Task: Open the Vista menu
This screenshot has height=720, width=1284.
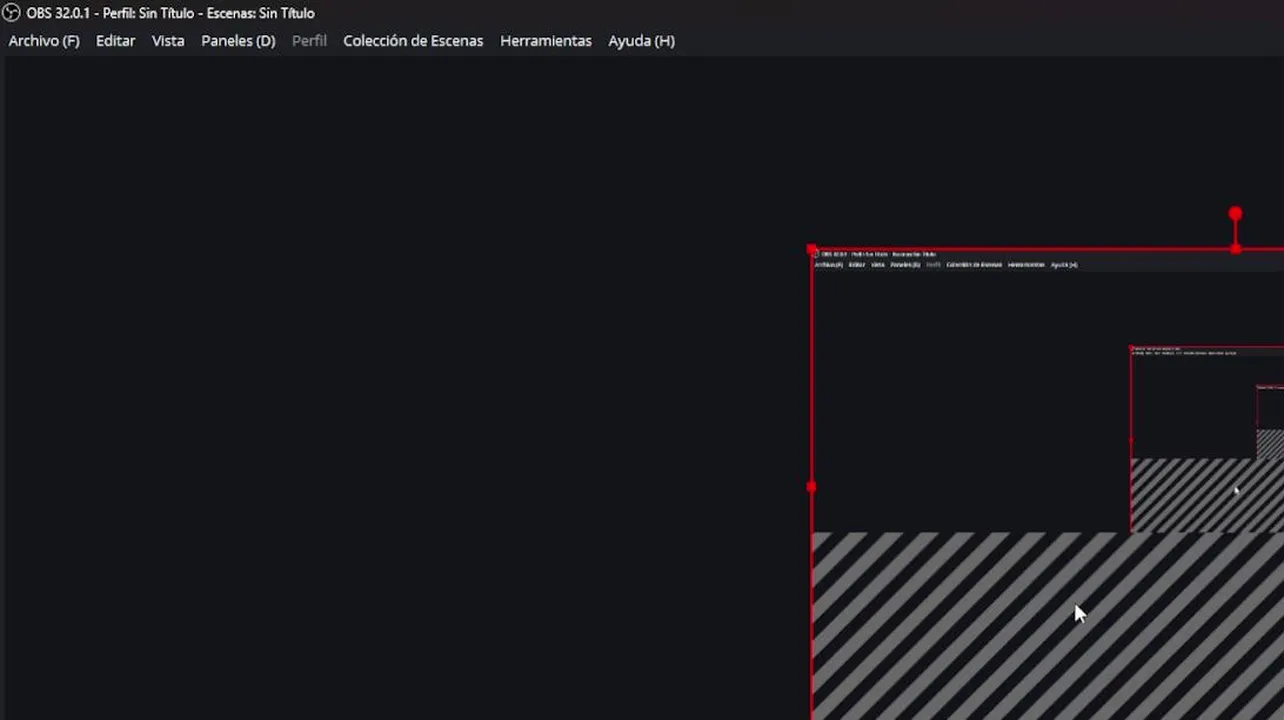Action: coord(168,41)
